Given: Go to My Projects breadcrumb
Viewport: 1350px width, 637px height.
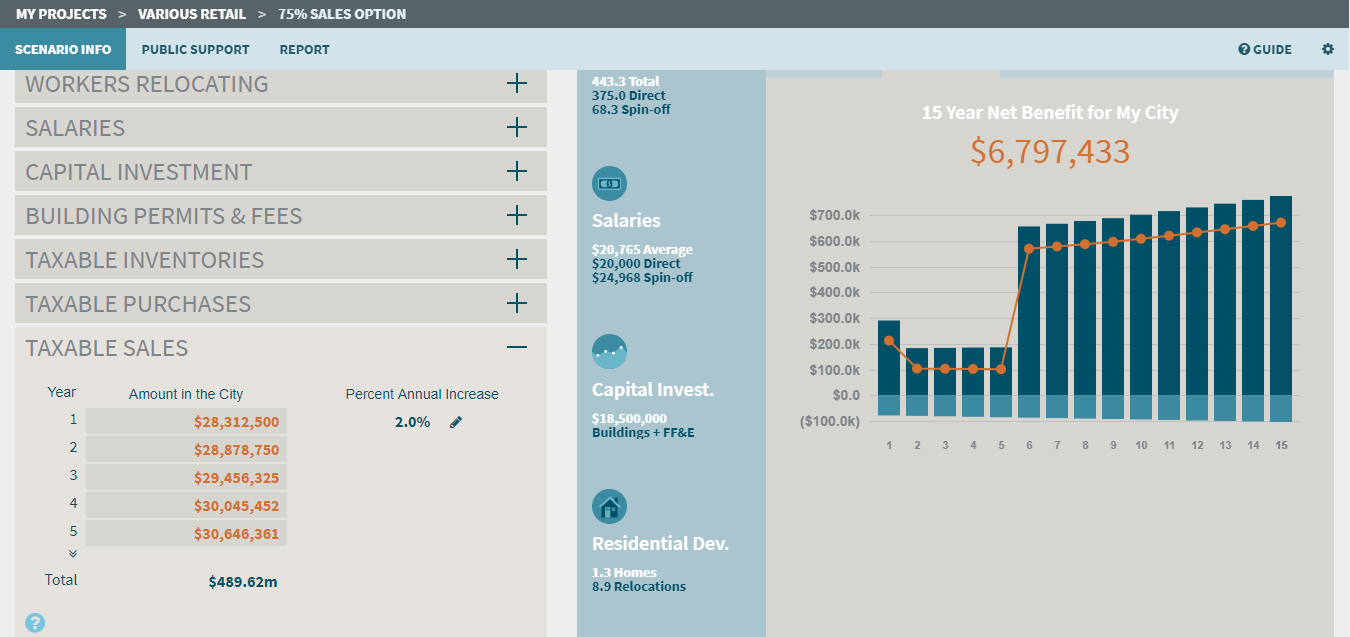Looking at the screenshot, I should pyautogui.click(x=61, y=14).
